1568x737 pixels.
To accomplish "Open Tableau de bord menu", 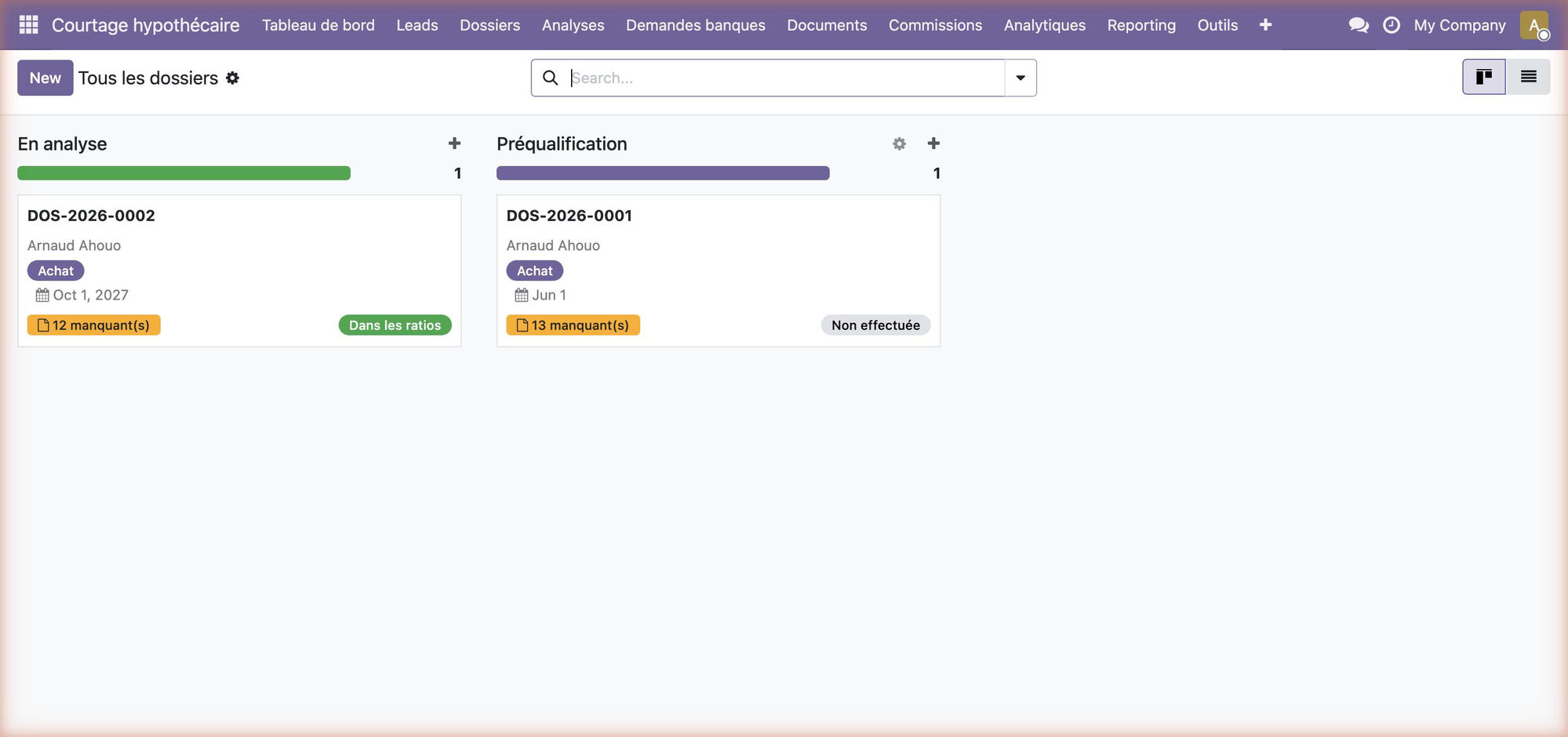I will (x=318, y=25).
